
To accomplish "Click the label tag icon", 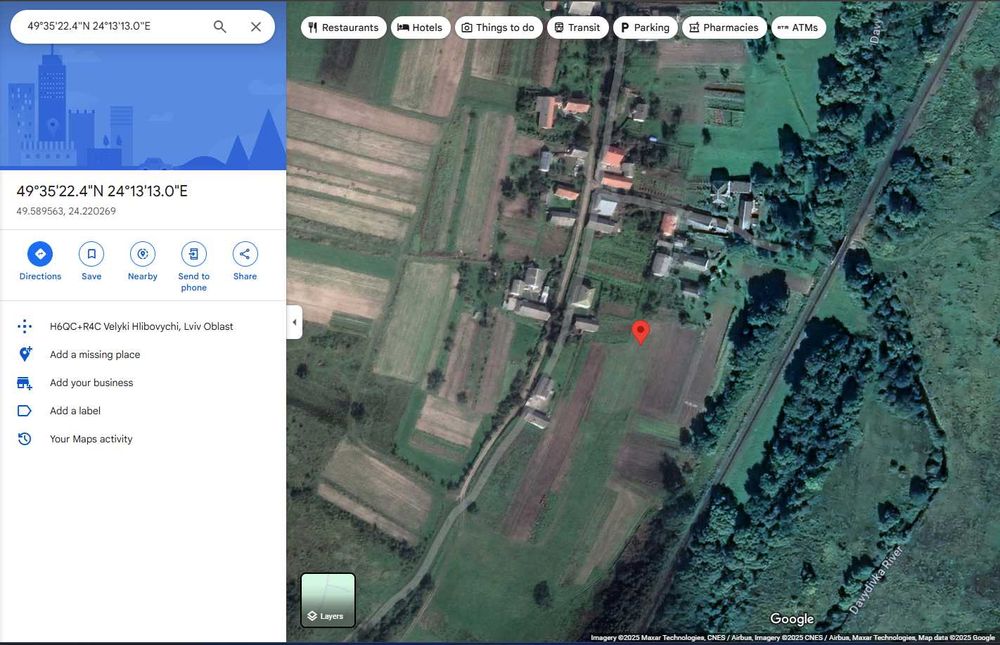I will click(x=24, y=411).
